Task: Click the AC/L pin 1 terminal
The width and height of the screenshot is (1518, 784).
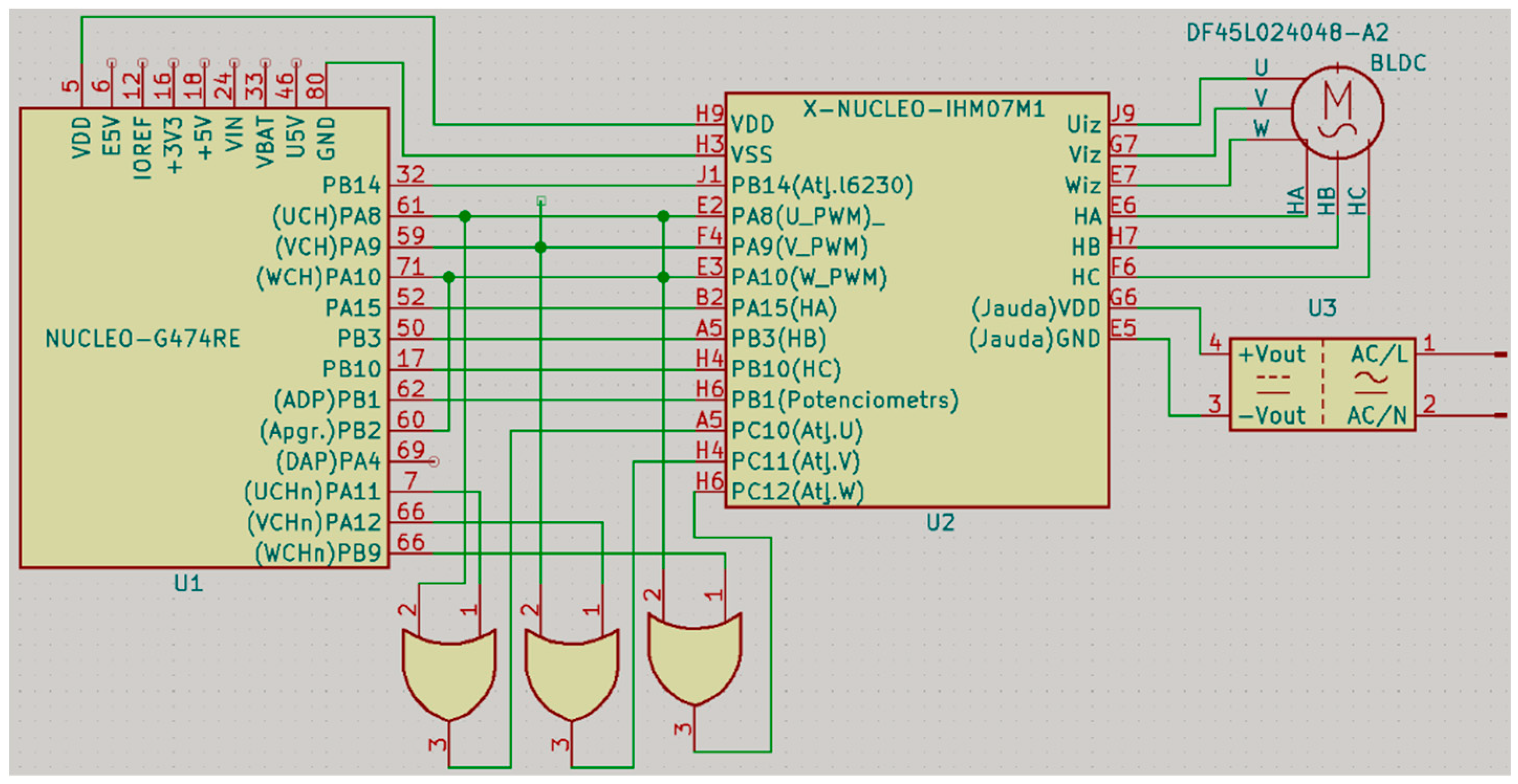Action: (1502, 355)
